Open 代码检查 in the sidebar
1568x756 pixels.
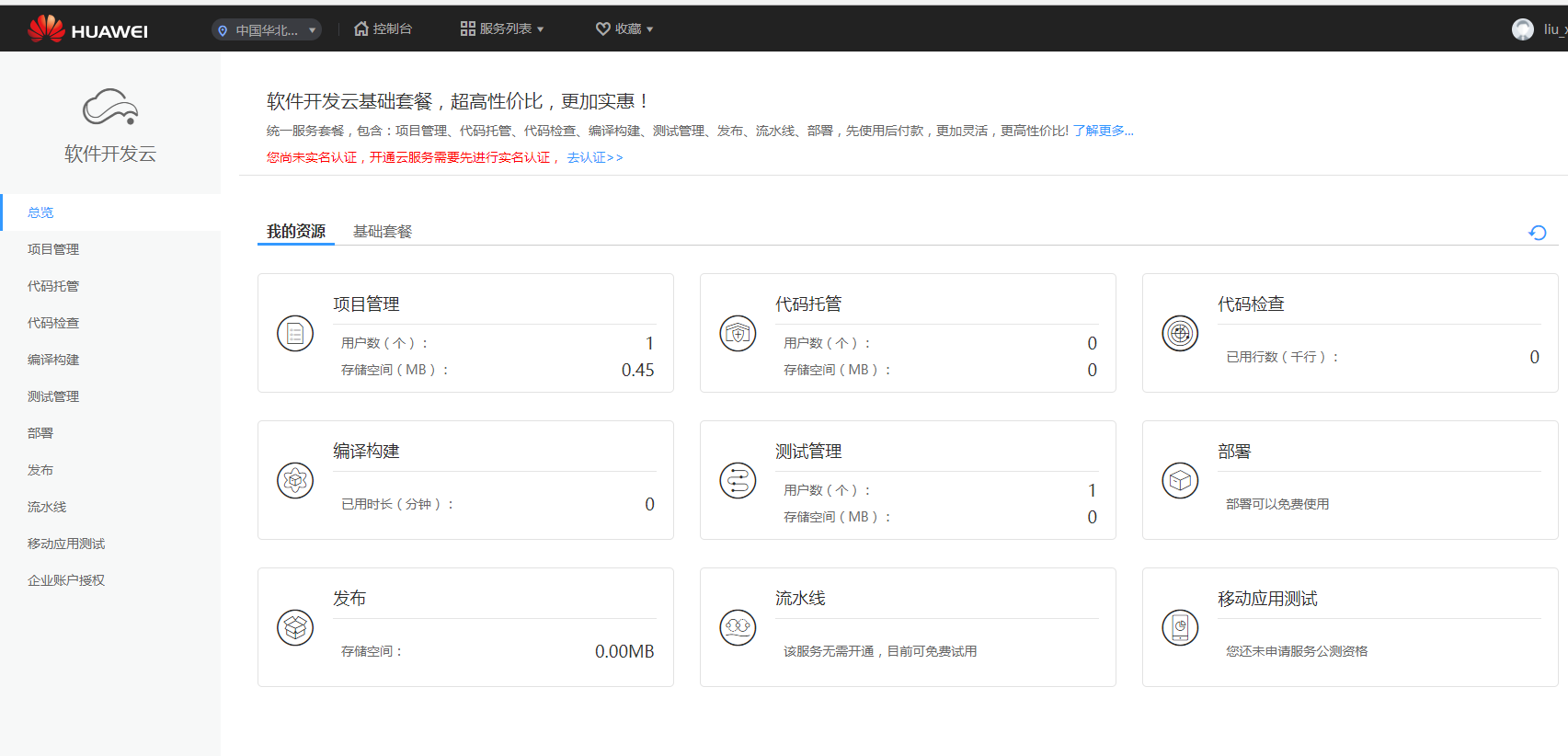click(53, 323)
